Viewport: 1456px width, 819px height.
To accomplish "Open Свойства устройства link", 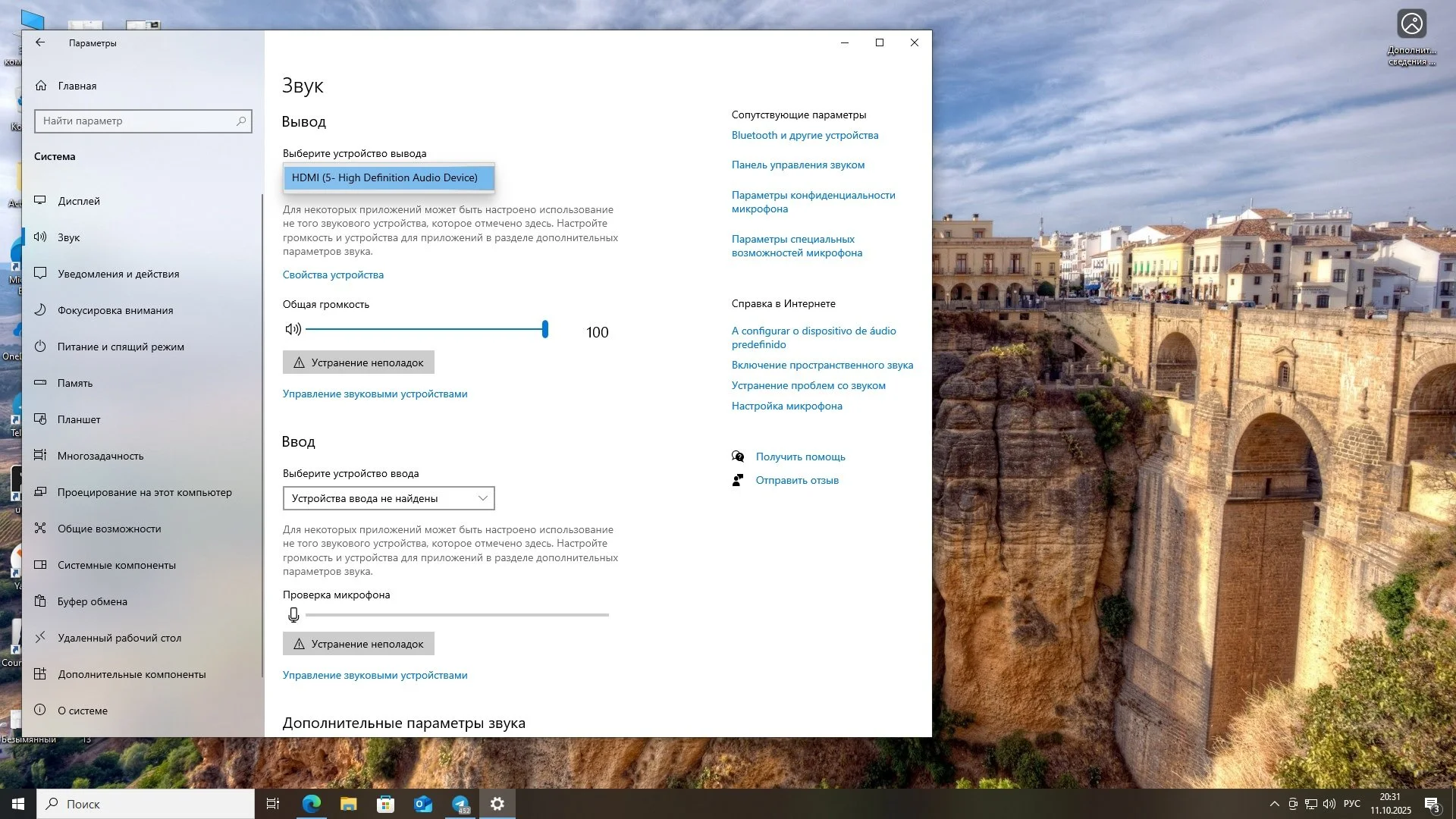I will (333, 275).
